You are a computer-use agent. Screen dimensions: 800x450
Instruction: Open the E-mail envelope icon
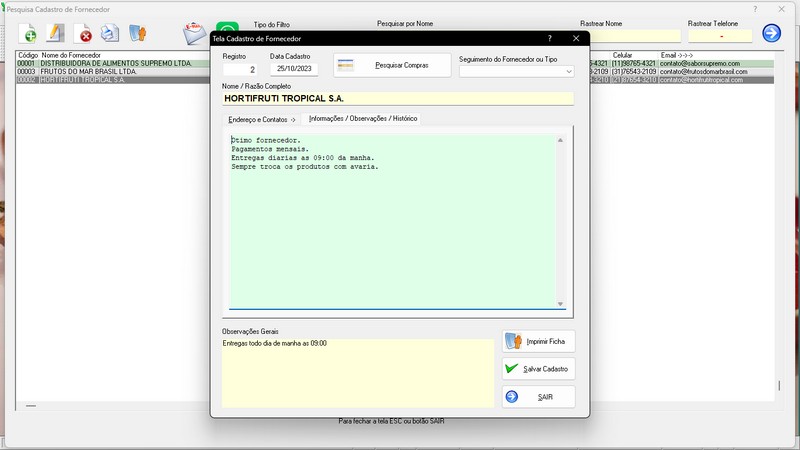(x=194, y=33)
